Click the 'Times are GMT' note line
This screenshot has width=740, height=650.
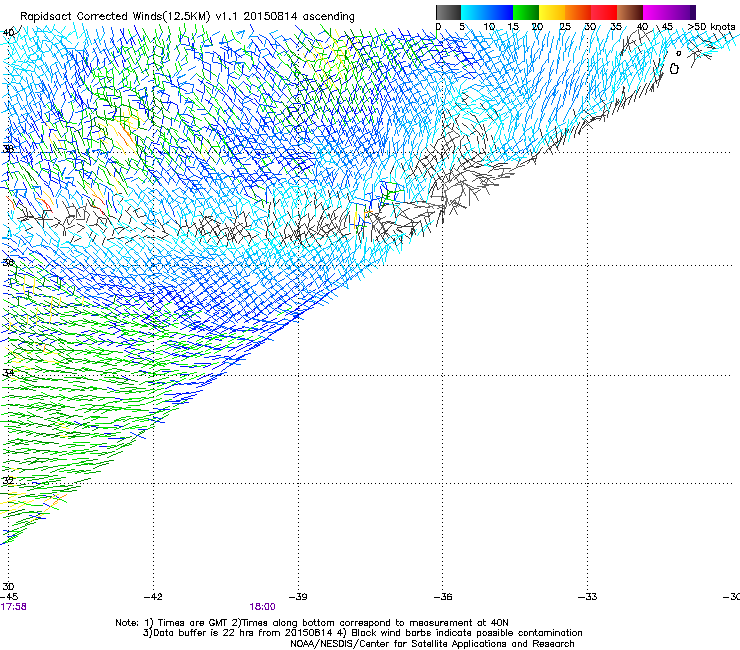click(x=312, y=623)
